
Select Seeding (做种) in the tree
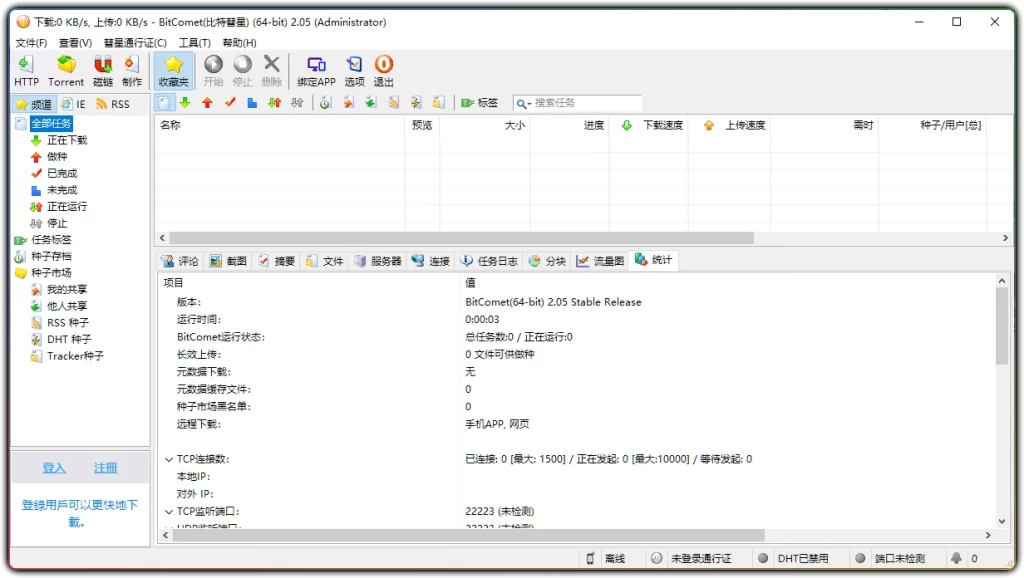[x=57, y=157]
